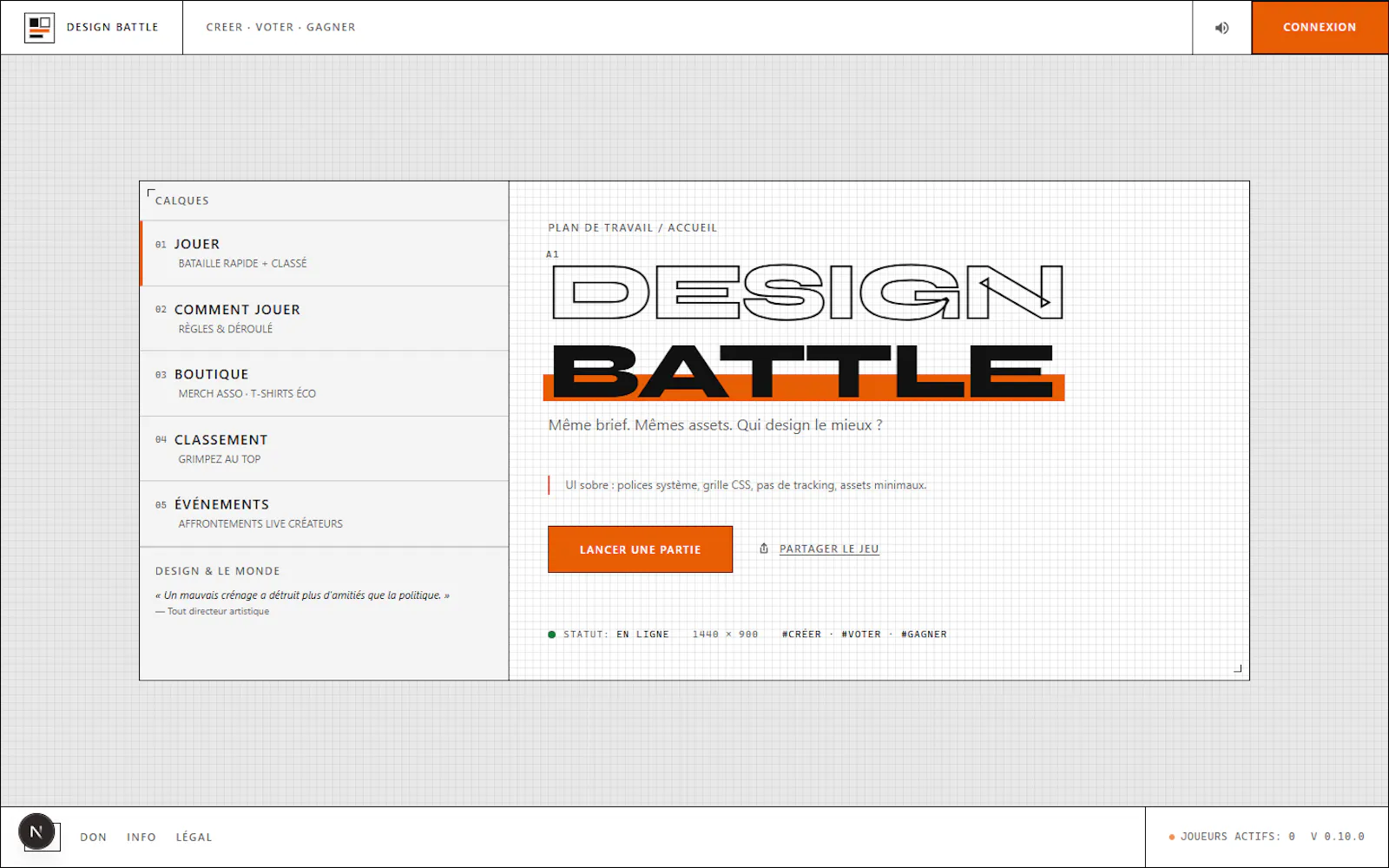The width and height of the screenshot is (1389, 868).
Task: Click the 'UI sobre' note line
Action: point(746,485)
